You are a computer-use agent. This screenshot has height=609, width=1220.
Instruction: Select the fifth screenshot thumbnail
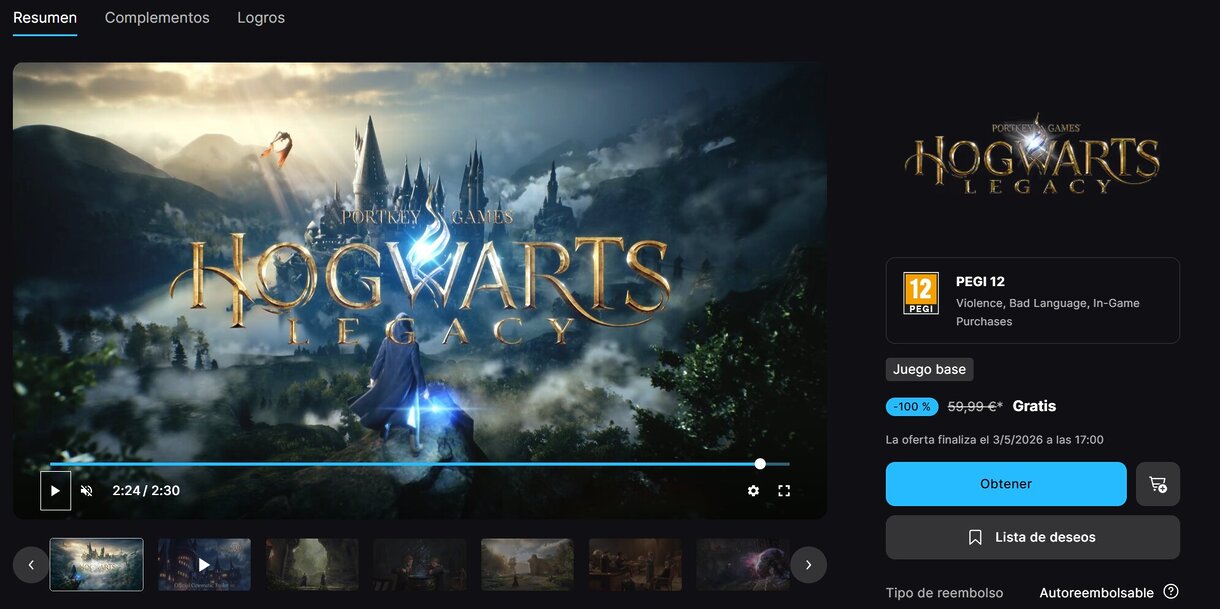527,565
